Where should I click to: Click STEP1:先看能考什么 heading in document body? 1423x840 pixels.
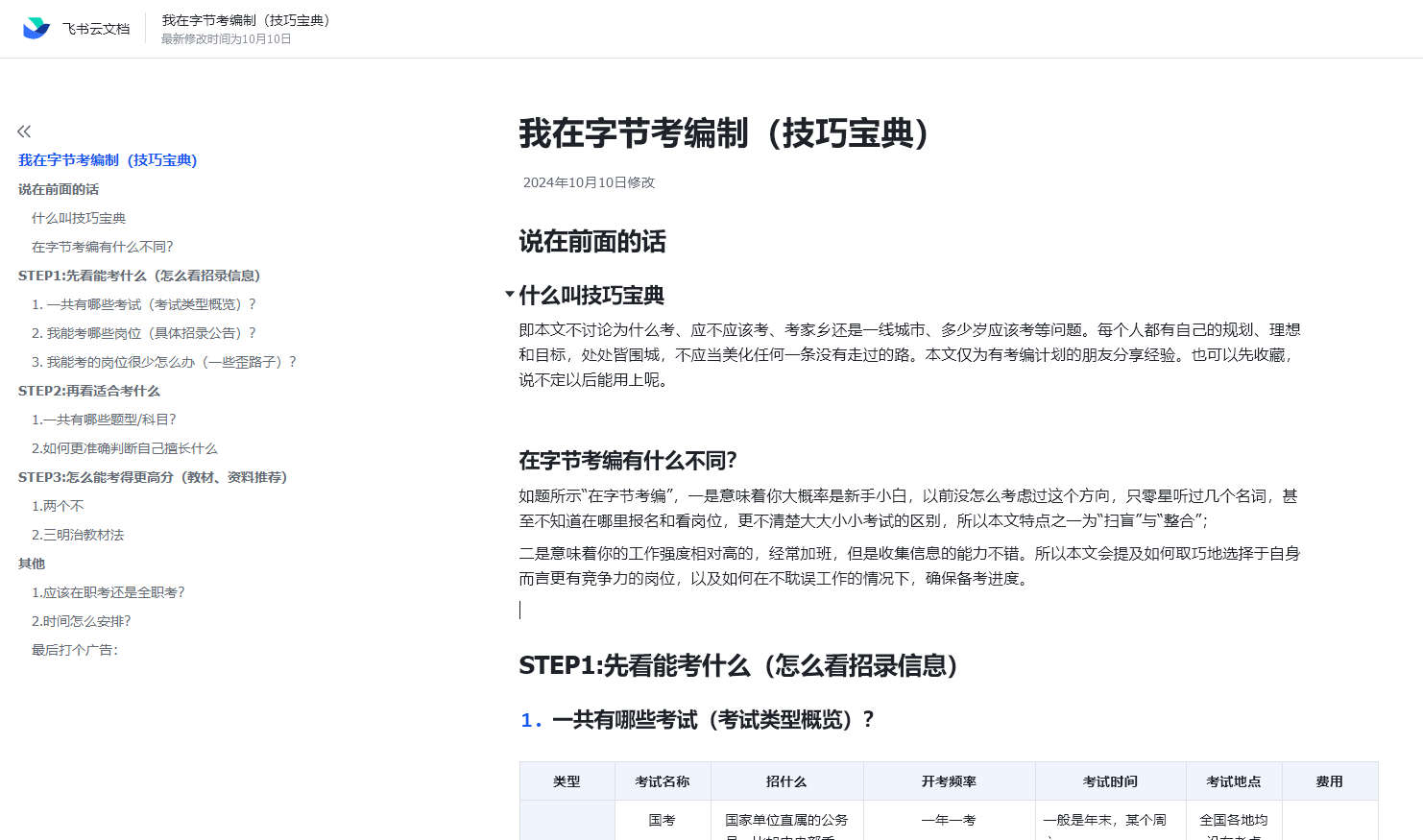[x=739, y=665]
